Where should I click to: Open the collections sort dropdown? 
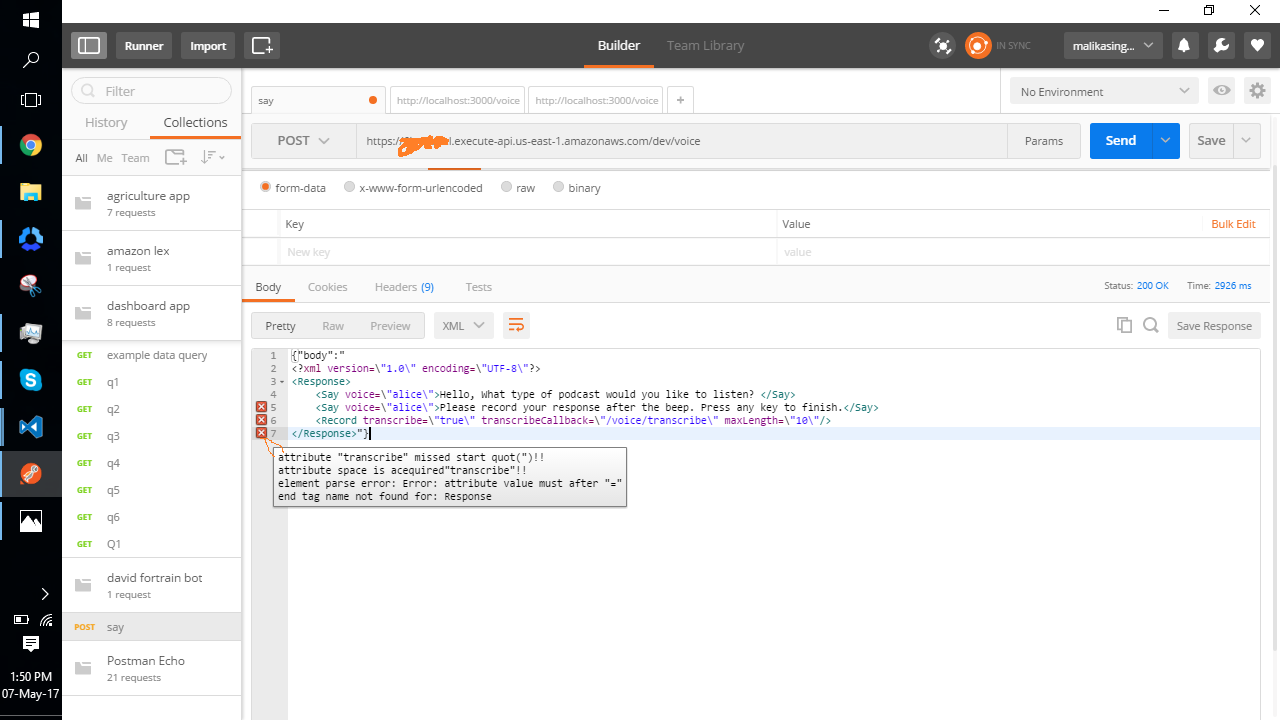point(212,157)
